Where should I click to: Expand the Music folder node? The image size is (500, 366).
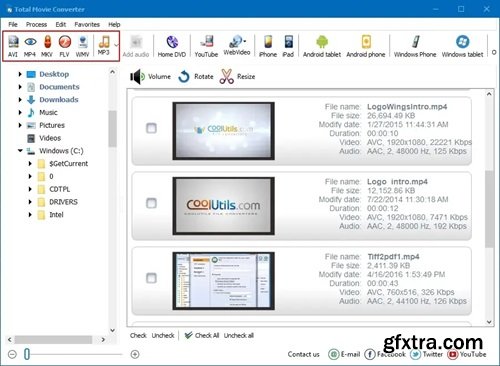pyautogui.click(x=20, y=113)
